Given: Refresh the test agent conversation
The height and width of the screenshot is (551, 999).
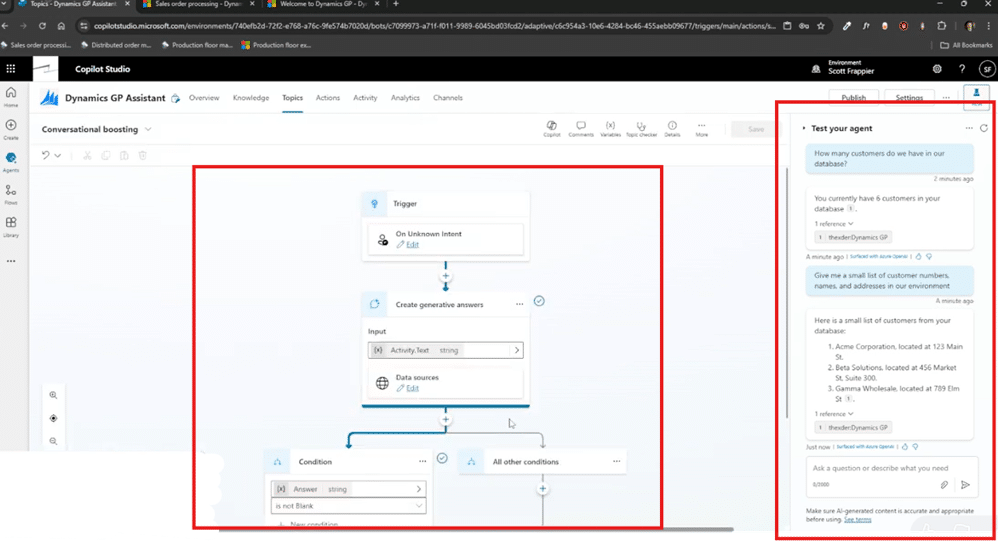Looking at the screenshot, I should tap(984, 128).
